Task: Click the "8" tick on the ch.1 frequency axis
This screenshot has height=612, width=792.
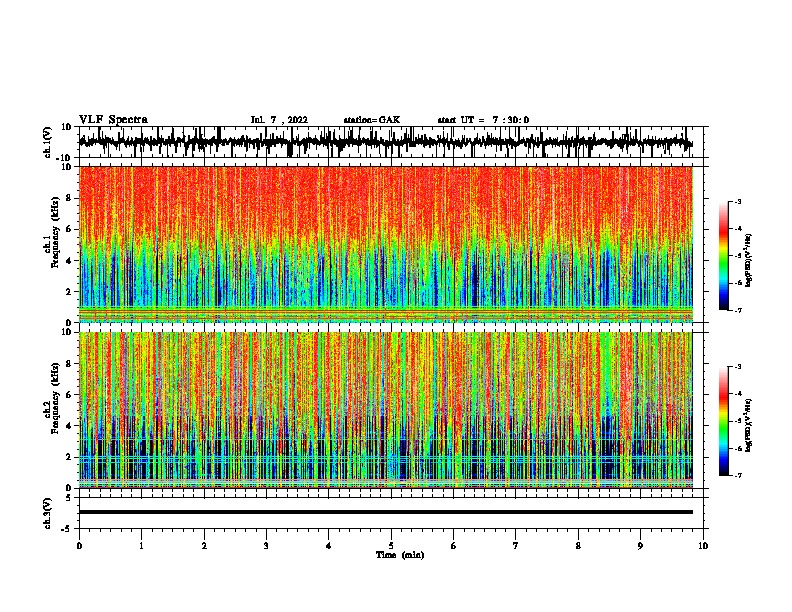Action: [69, 198]
